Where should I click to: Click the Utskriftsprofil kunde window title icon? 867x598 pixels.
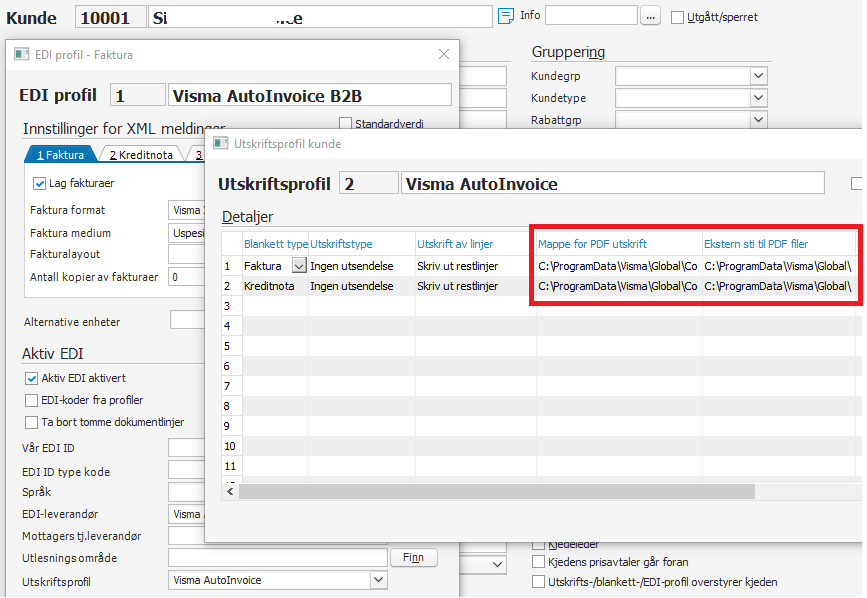[x=221, y=144]
